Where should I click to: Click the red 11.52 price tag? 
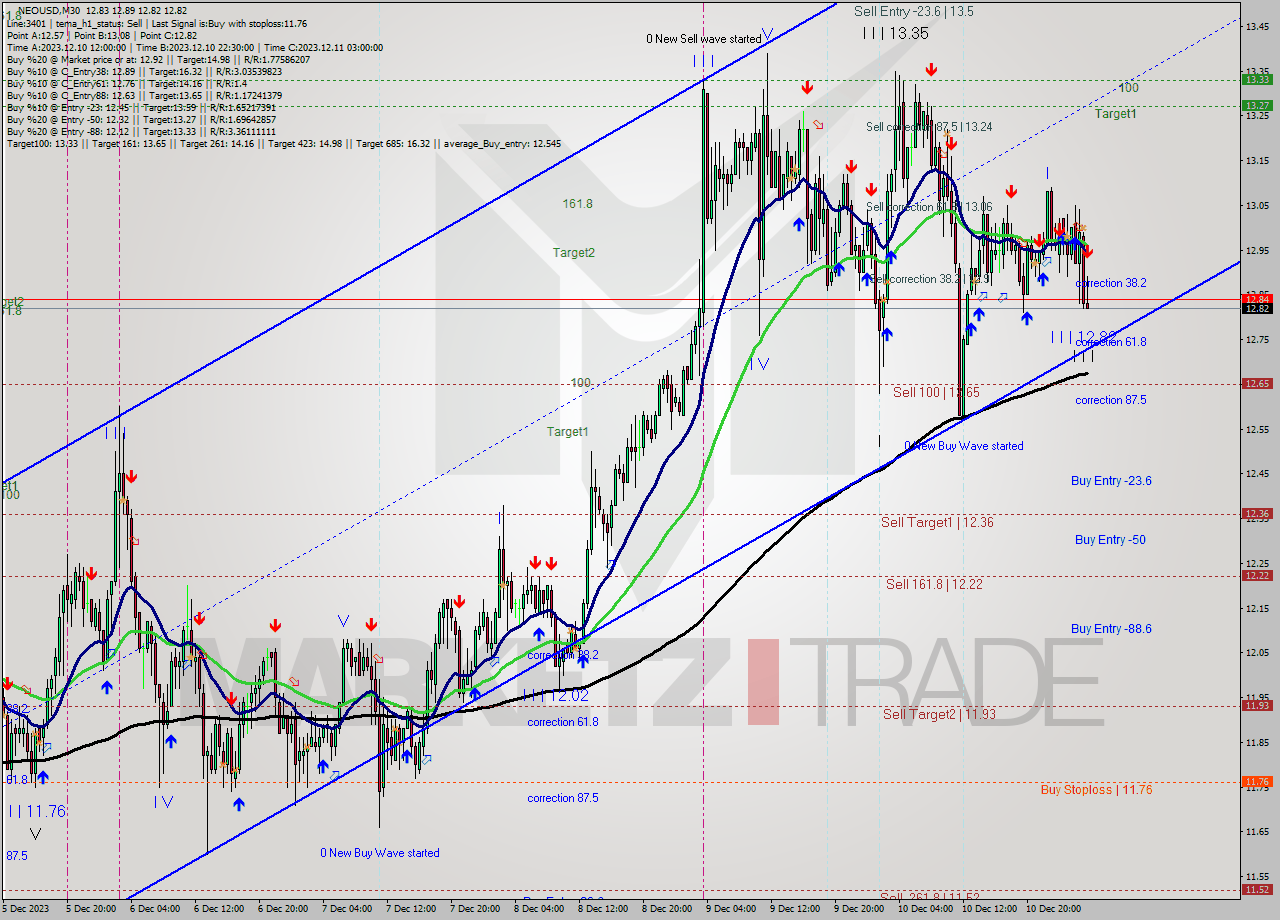[1257, 889]
